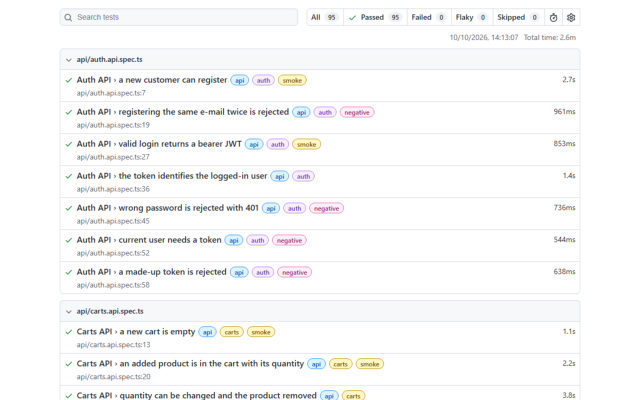Screen dimensions: 640x400
Task: Click api tag on 'wrong password is rejected' row
Action: [271, 208]
